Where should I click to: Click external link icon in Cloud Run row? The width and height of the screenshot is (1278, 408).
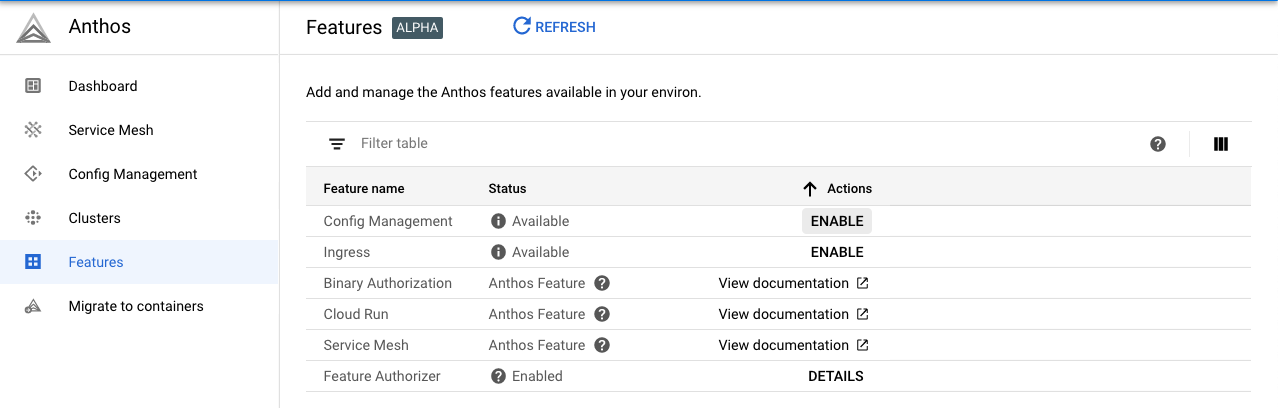tap(862, 314)
